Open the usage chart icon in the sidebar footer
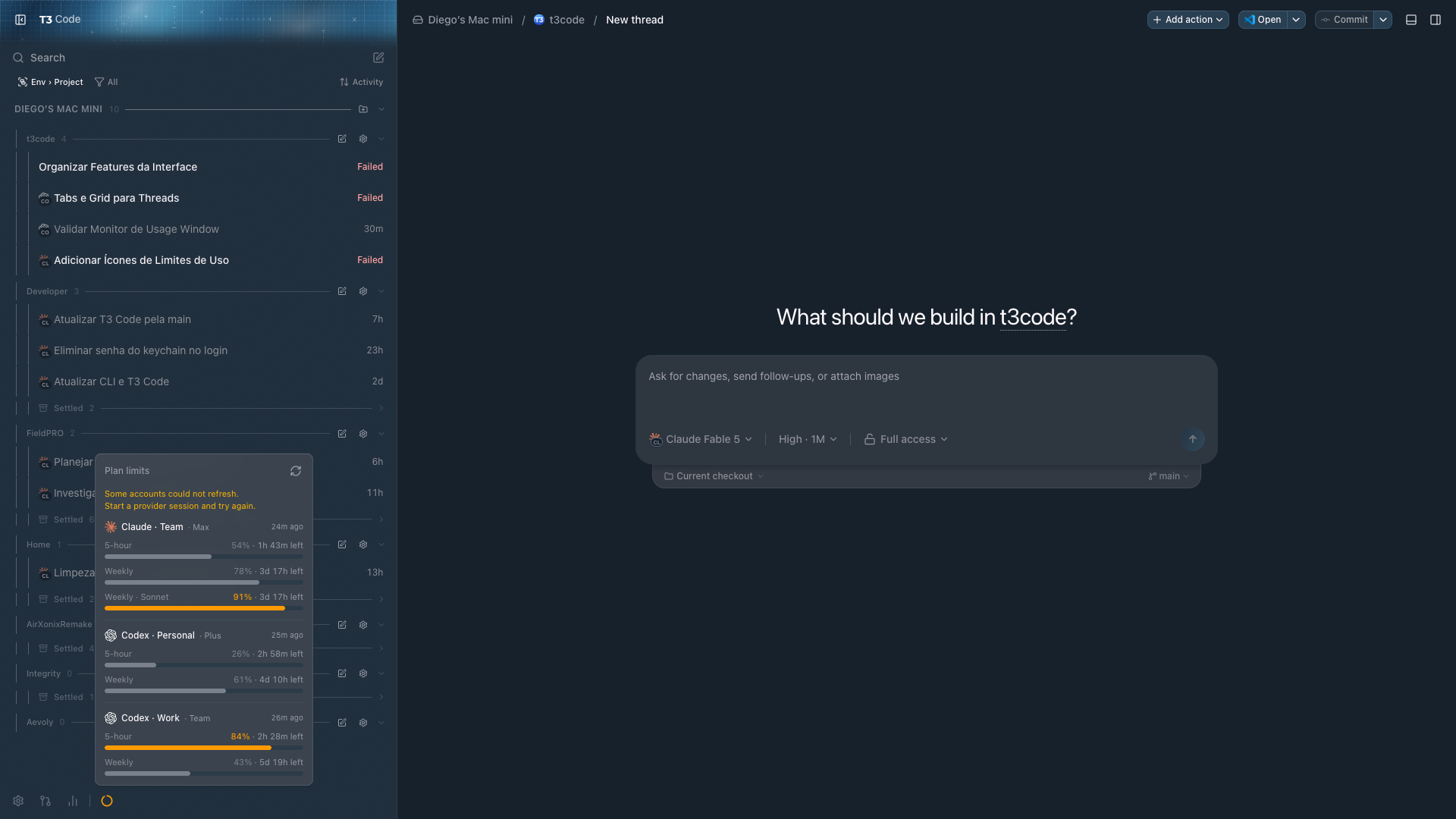This screenshot has height=819, width=1456. click(73, 801)
